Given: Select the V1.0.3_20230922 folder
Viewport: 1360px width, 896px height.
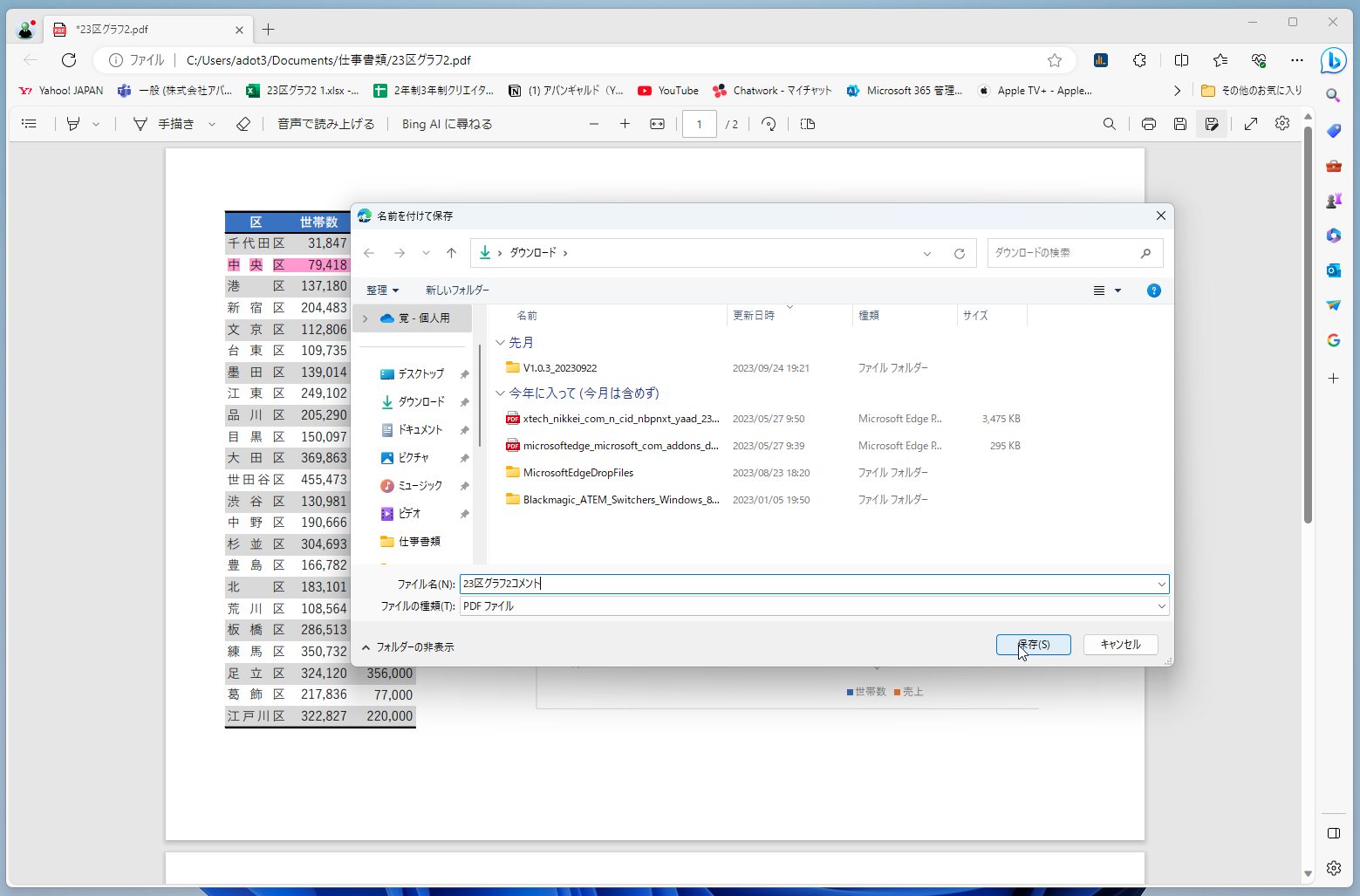Looking at the screenshot, I should 560,368.
